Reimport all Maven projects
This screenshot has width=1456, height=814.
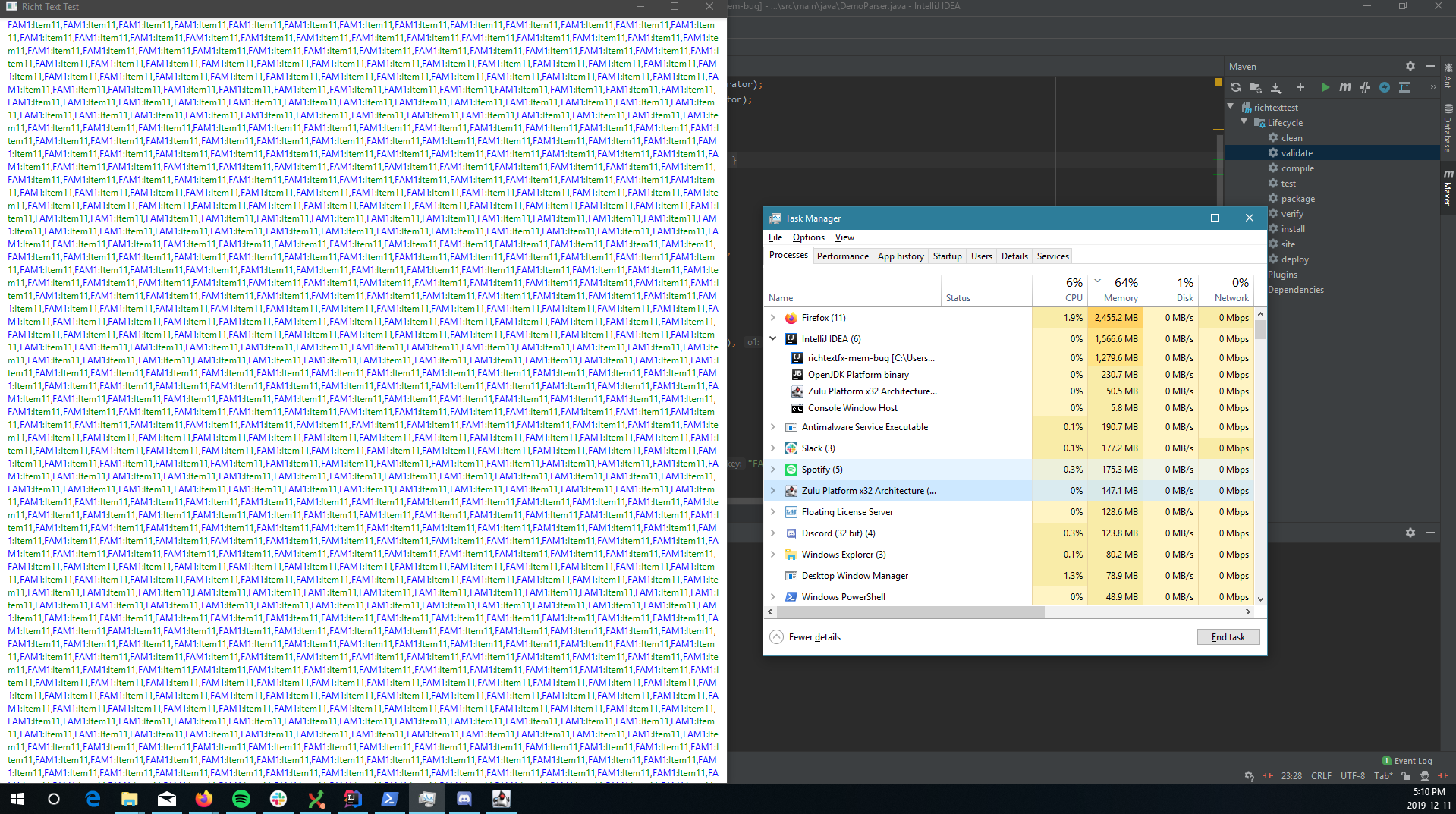click(x=1235, y=87)
